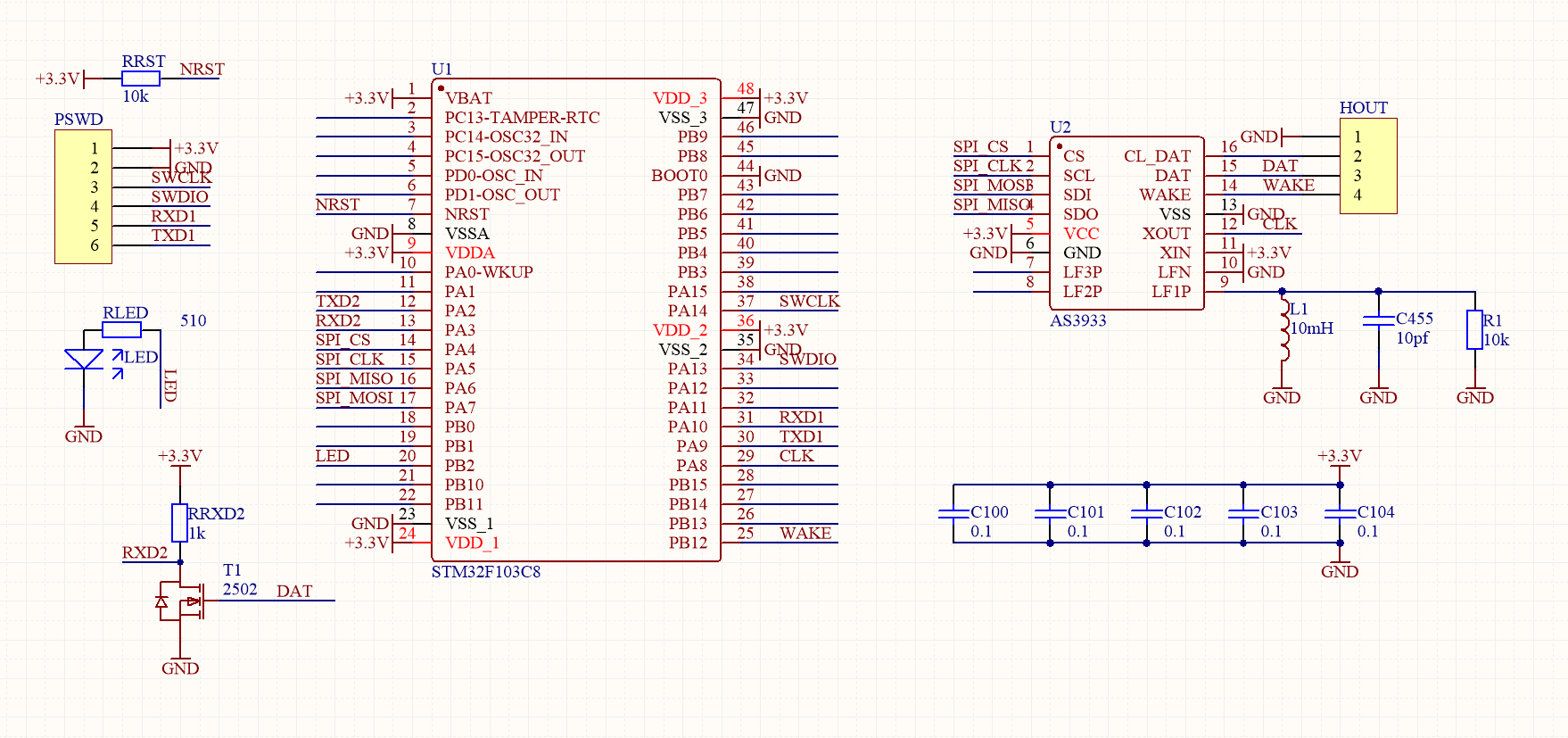Click the SWCLK net label at pin 37
The image size is (1568, 738).
pos(810,301)
